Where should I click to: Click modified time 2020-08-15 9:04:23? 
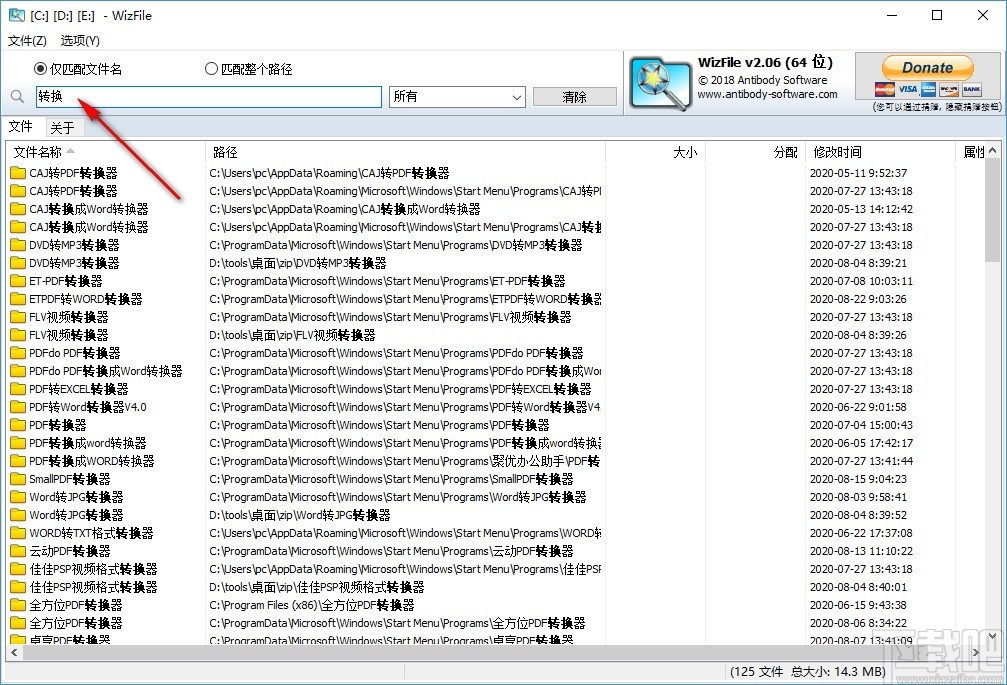(858, 479)
